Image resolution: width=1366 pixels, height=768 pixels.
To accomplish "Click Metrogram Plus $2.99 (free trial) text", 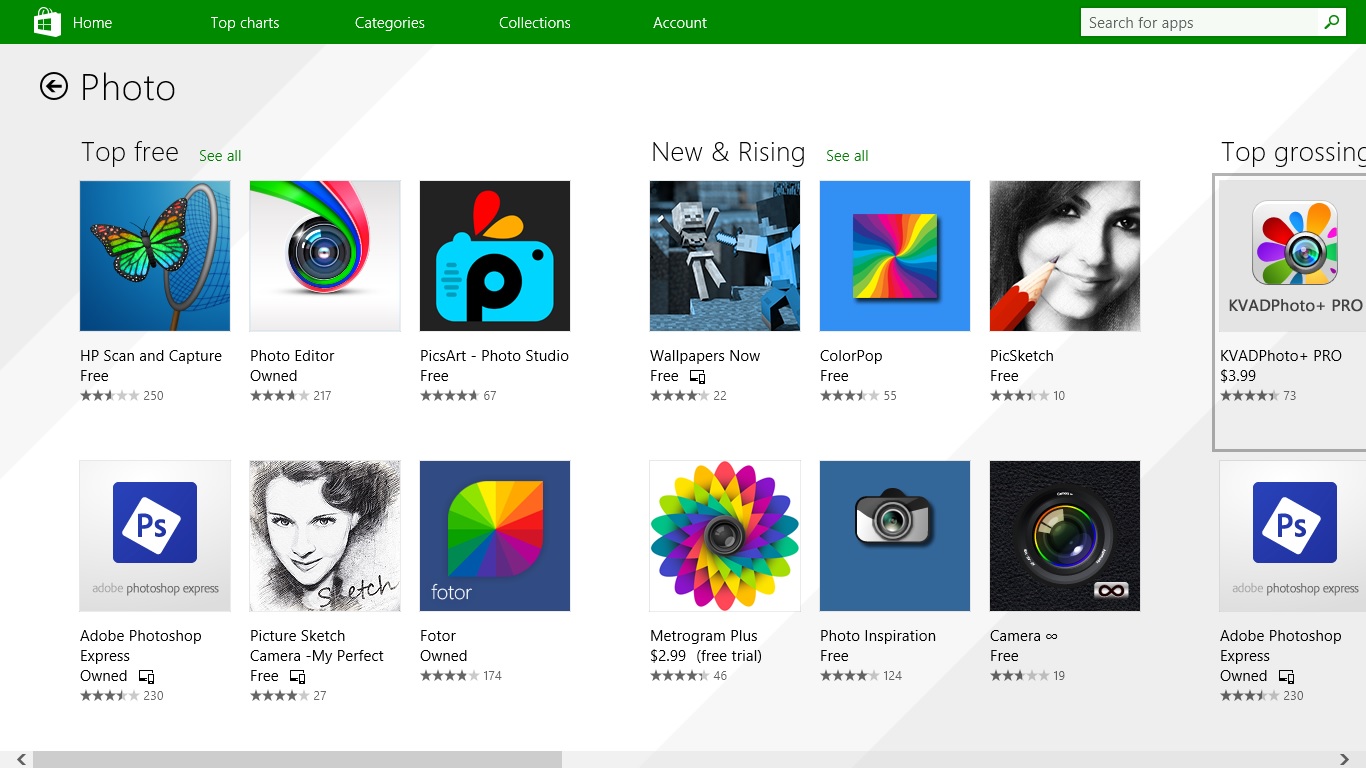I will point(706,656).
